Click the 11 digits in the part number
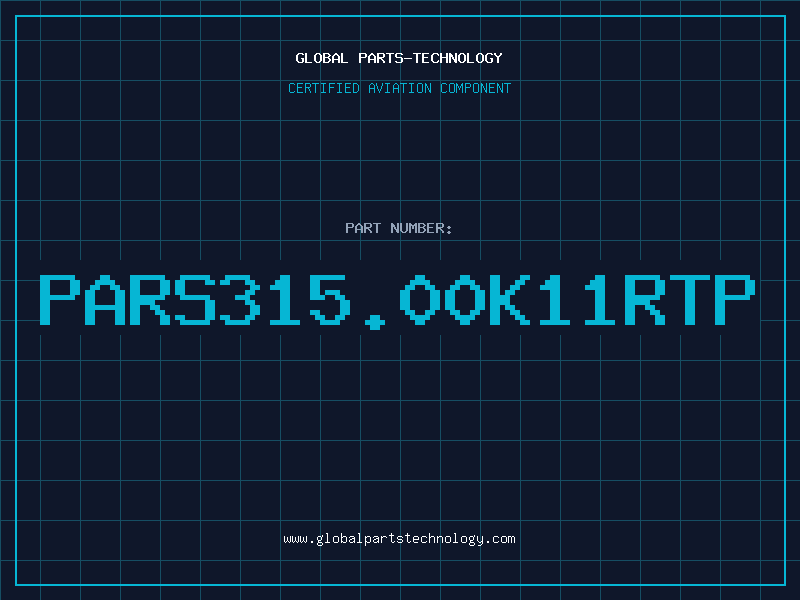This screenshot has height=600, width=800. (x=577, y=300)
